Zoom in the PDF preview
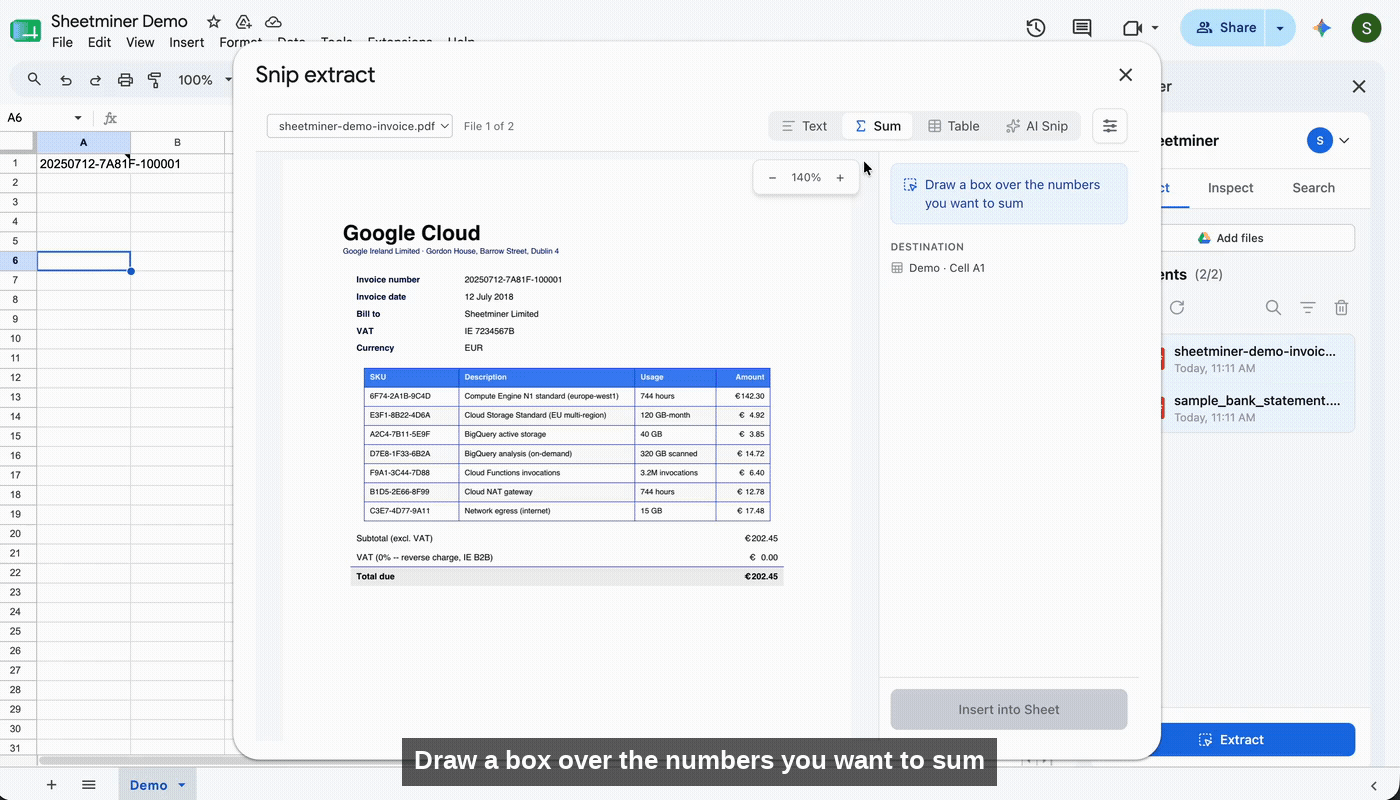 (x=840, y=178)
